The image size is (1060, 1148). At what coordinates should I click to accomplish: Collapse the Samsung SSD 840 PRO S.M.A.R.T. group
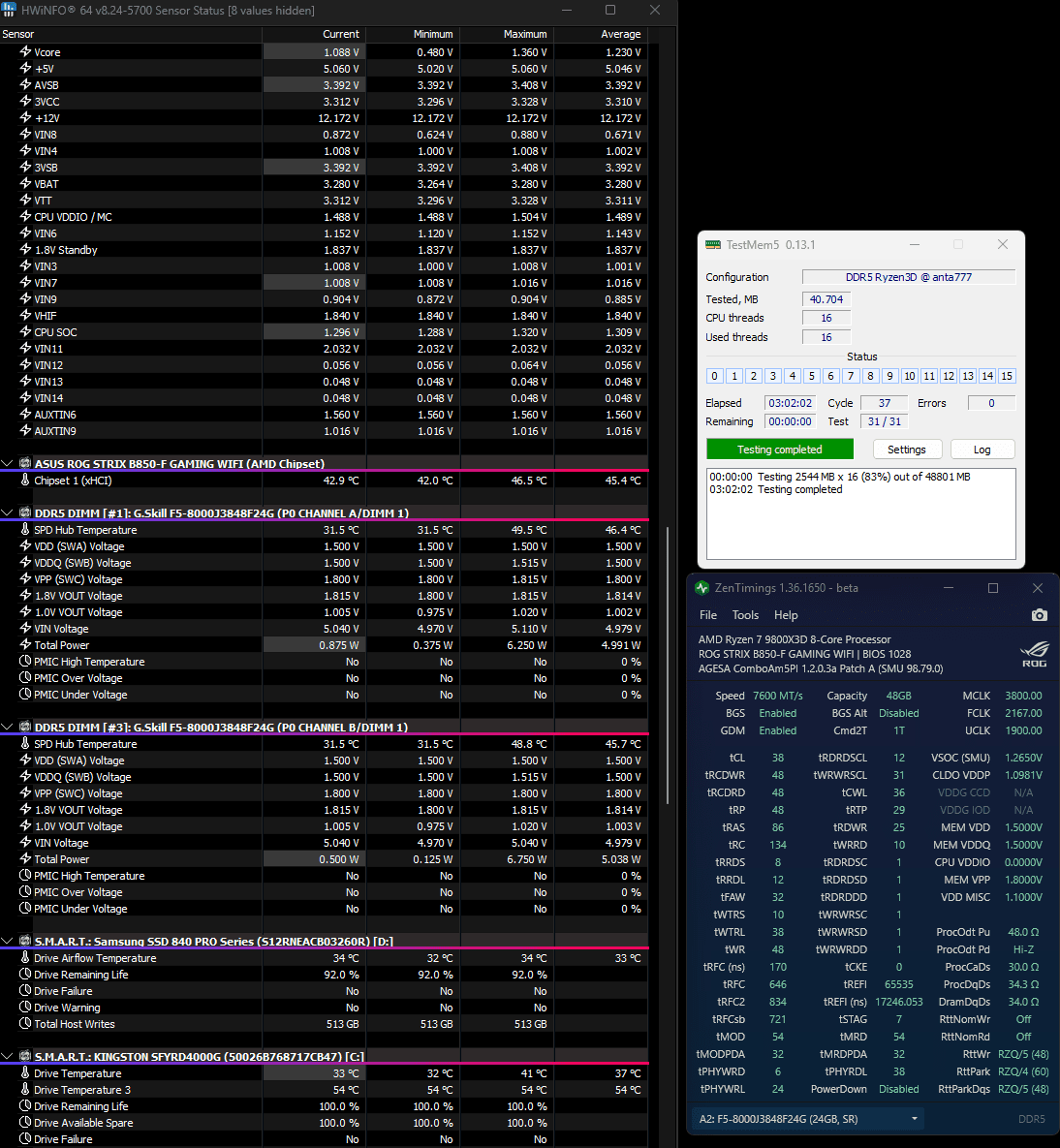8,941
